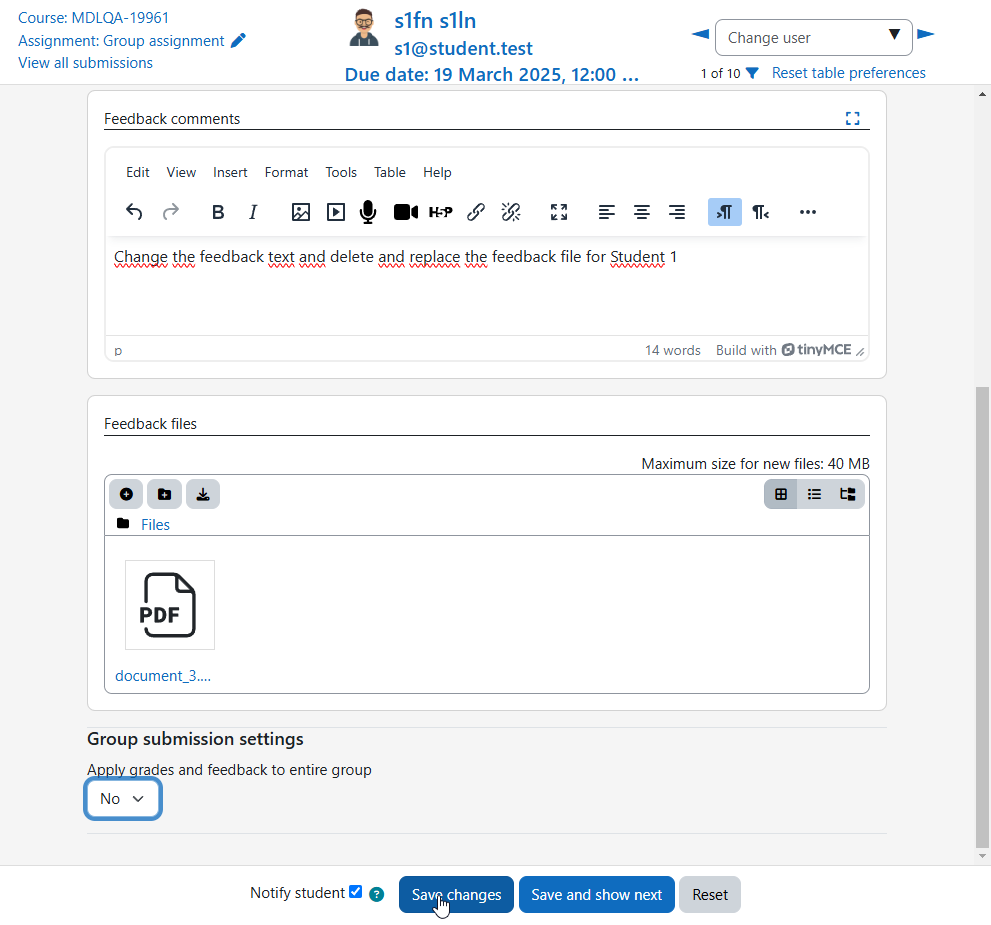The width and height of the screenshot is (991, 925).
Task: Open the Table menu
Action: 390,172
